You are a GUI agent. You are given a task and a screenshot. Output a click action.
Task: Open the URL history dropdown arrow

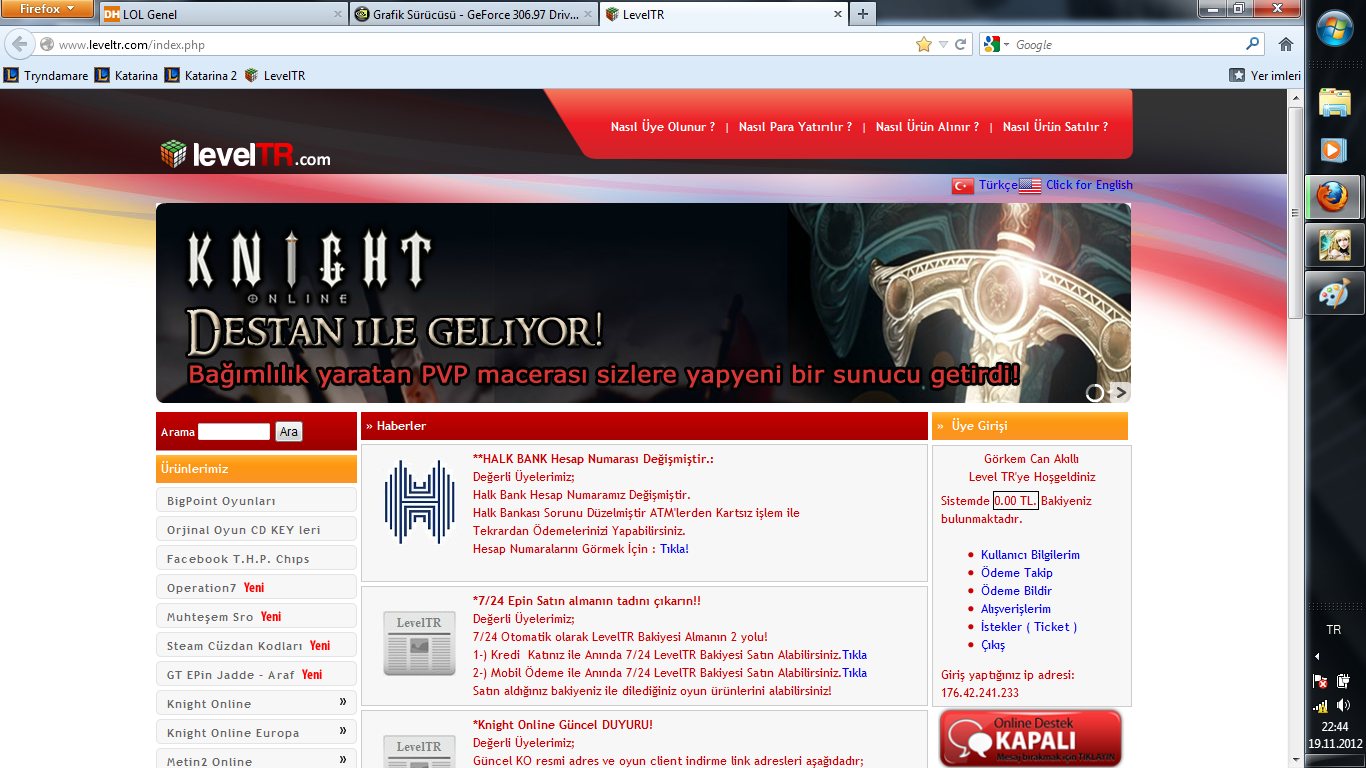click(943, 45)
